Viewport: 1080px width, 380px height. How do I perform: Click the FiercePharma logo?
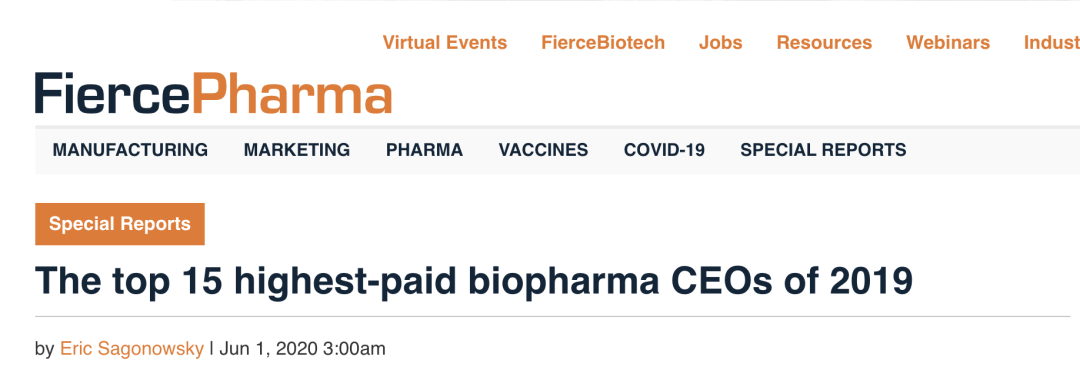point(214,94)
